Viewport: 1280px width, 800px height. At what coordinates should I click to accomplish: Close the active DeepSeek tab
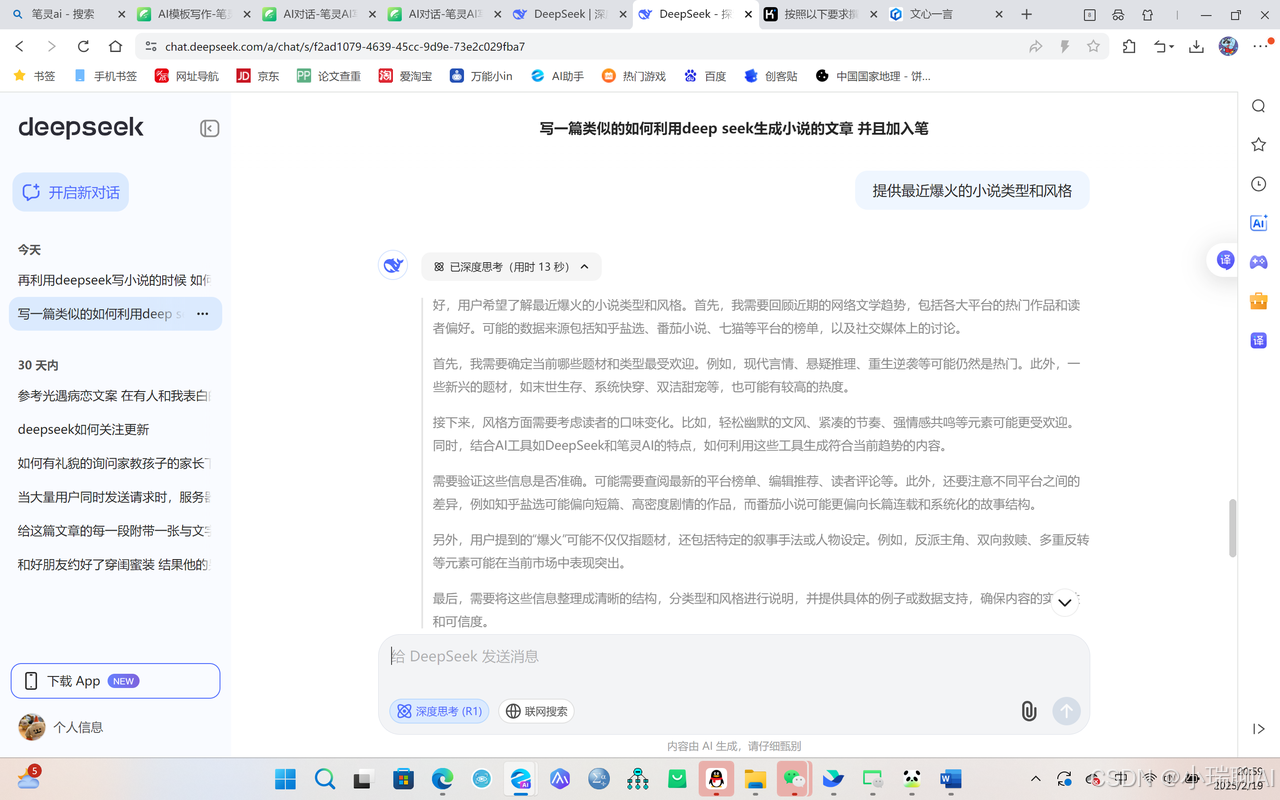tap(748, 15)
